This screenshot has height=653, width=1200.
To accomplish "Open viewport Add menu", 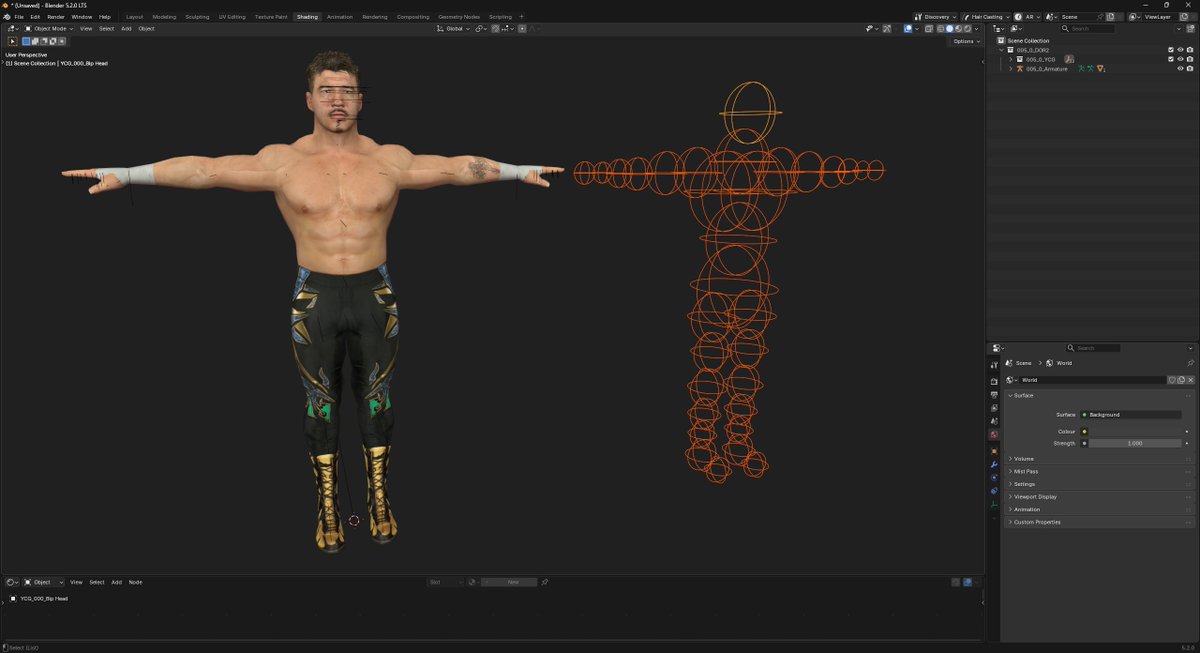I will [x=126, y=29].
